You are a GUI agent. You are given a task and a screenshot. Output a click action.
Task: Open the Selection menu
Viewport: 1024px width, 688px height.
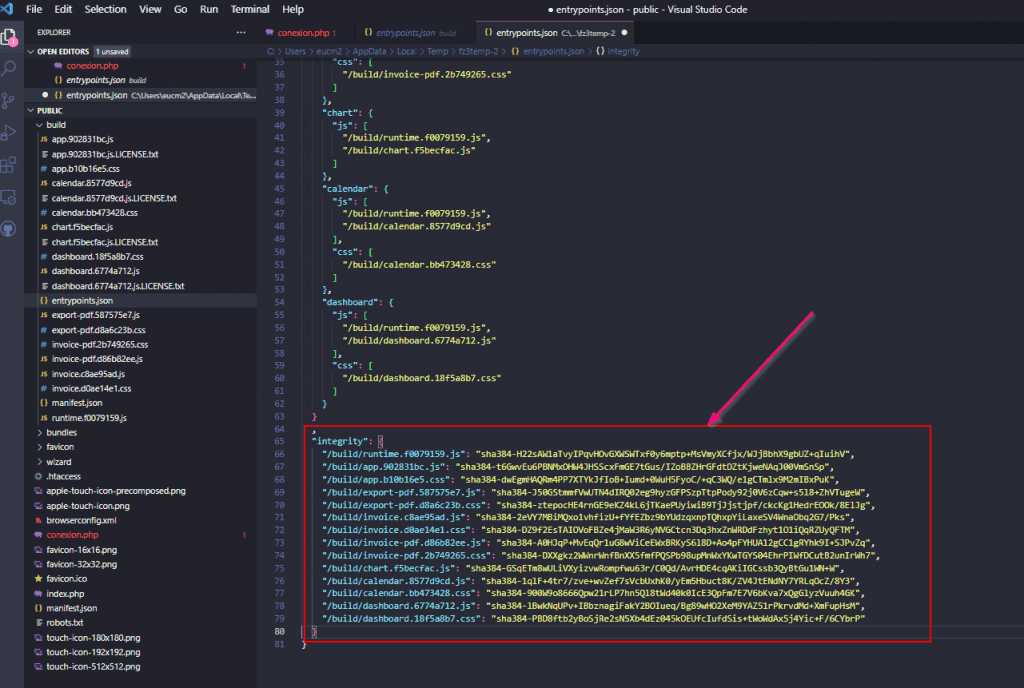[105, 9]
